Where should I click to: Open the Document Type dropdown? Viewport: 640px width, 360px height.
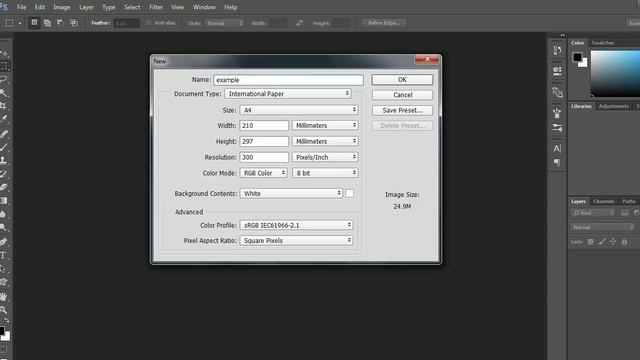tap(288, 94)
